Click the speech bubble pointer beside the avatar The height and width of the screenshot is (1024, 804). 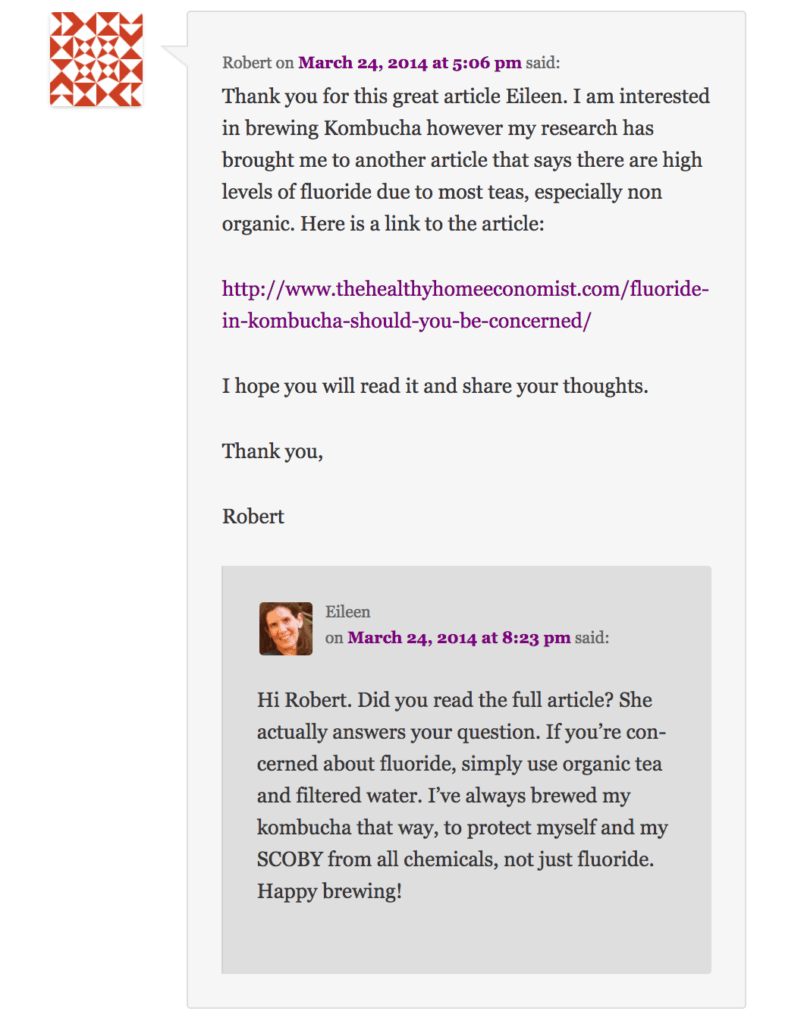(174, 57)
